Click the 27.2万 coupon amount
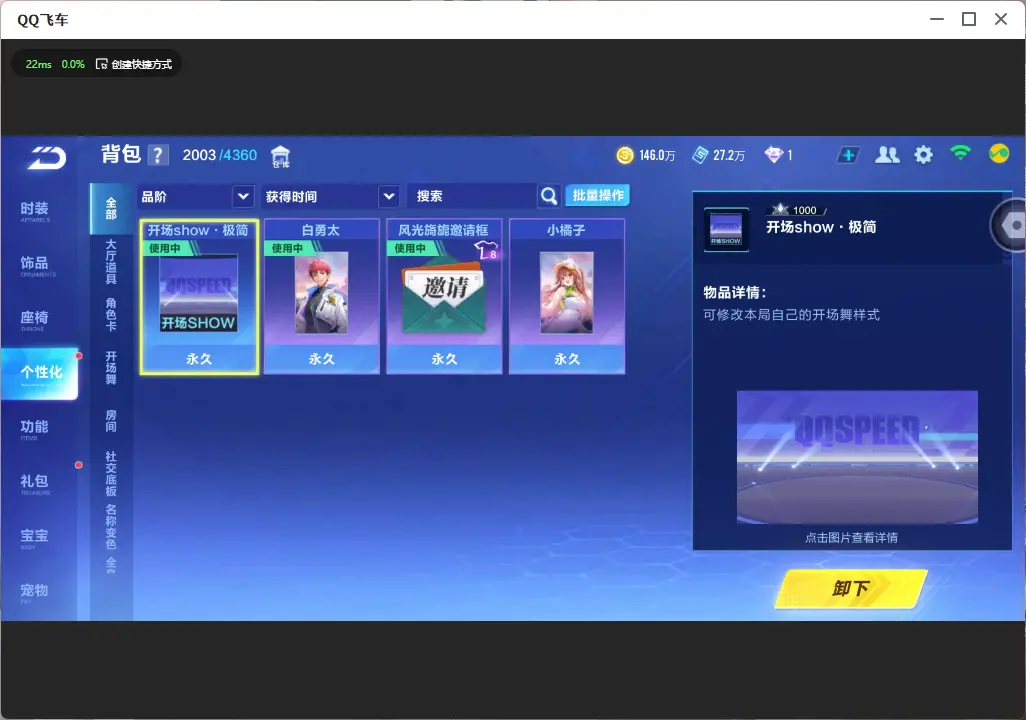Screen dimensions: 1026x720 click(x=729, y=156)
